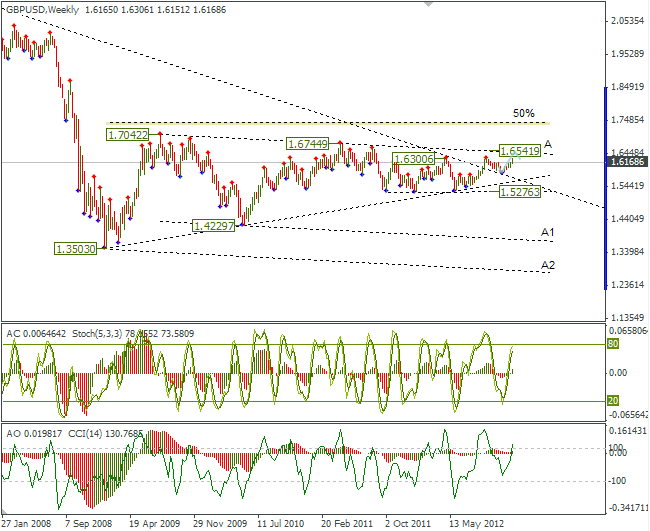Click the 20 Feb 2011 date label
The width and height of the screenshot is (650, 531).
click(347, 523)
